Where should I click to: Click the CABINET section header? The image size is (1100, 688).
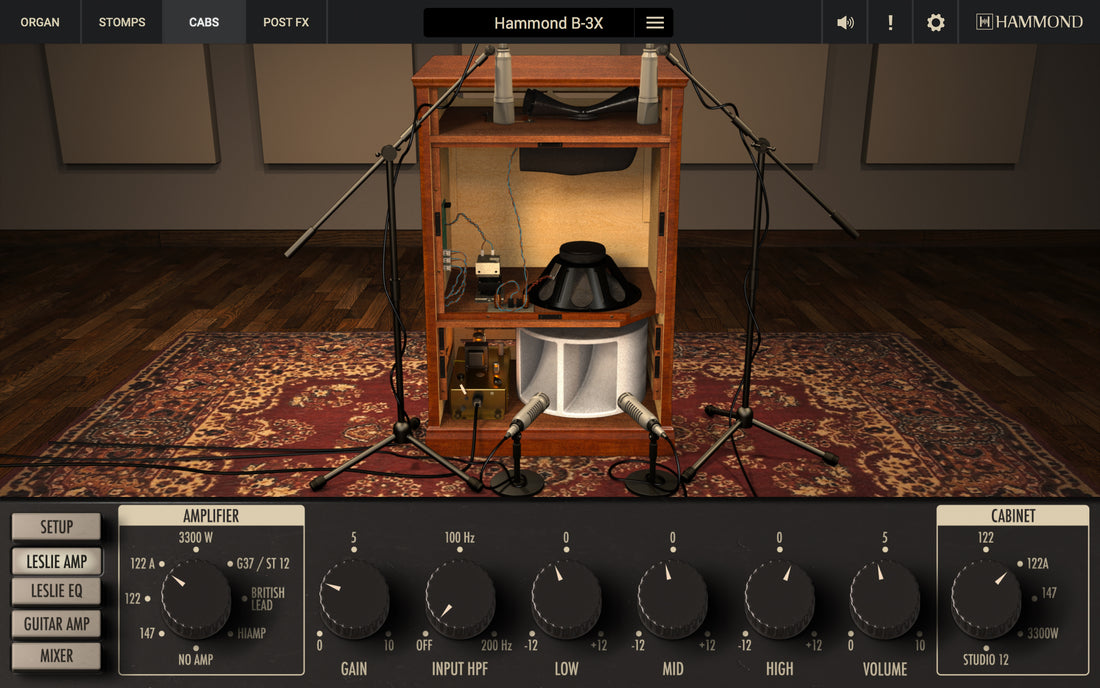[x=1012, y=515]
